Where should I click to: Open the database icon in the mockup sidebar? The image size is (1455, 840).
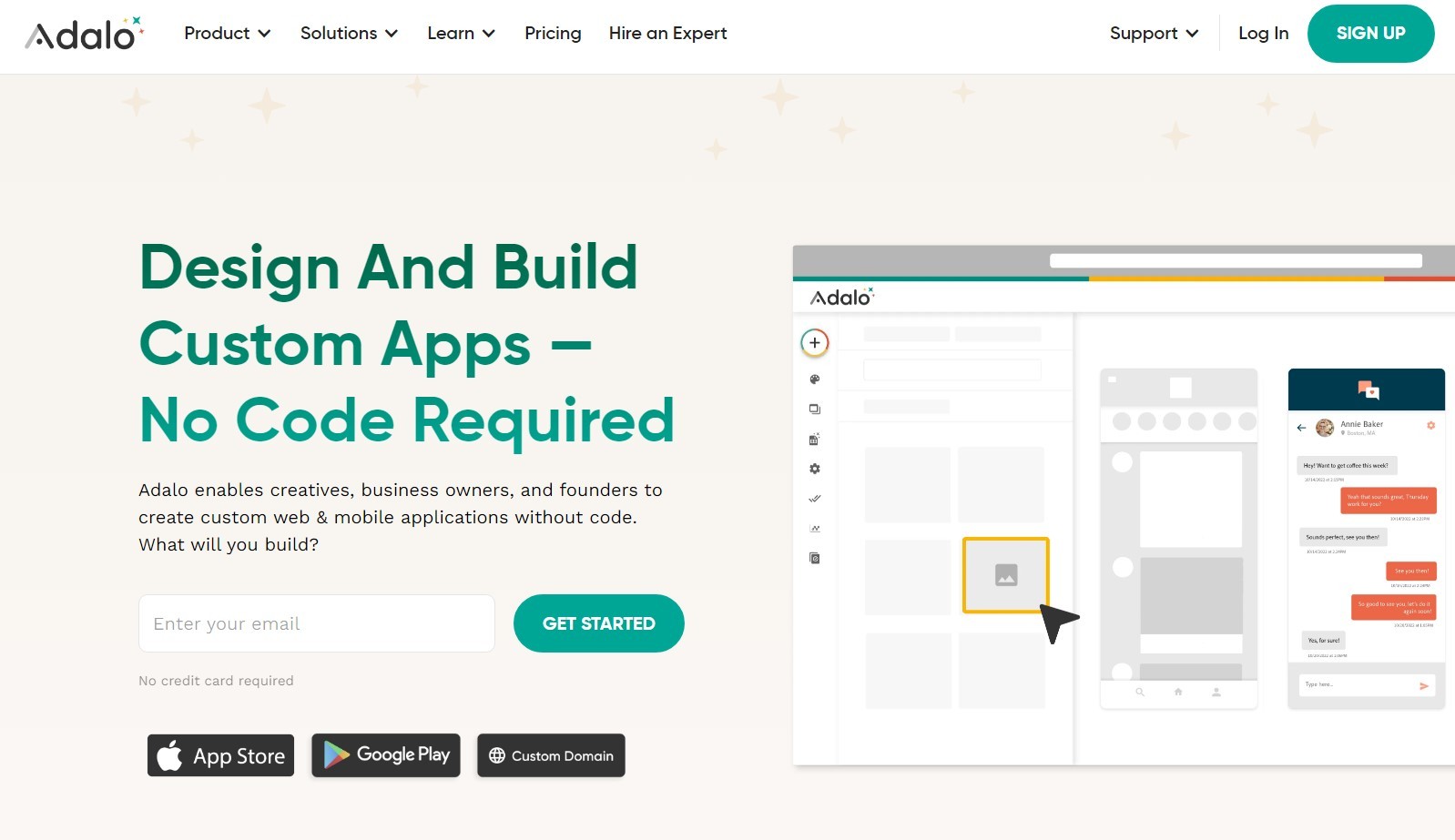pos(815,440)
